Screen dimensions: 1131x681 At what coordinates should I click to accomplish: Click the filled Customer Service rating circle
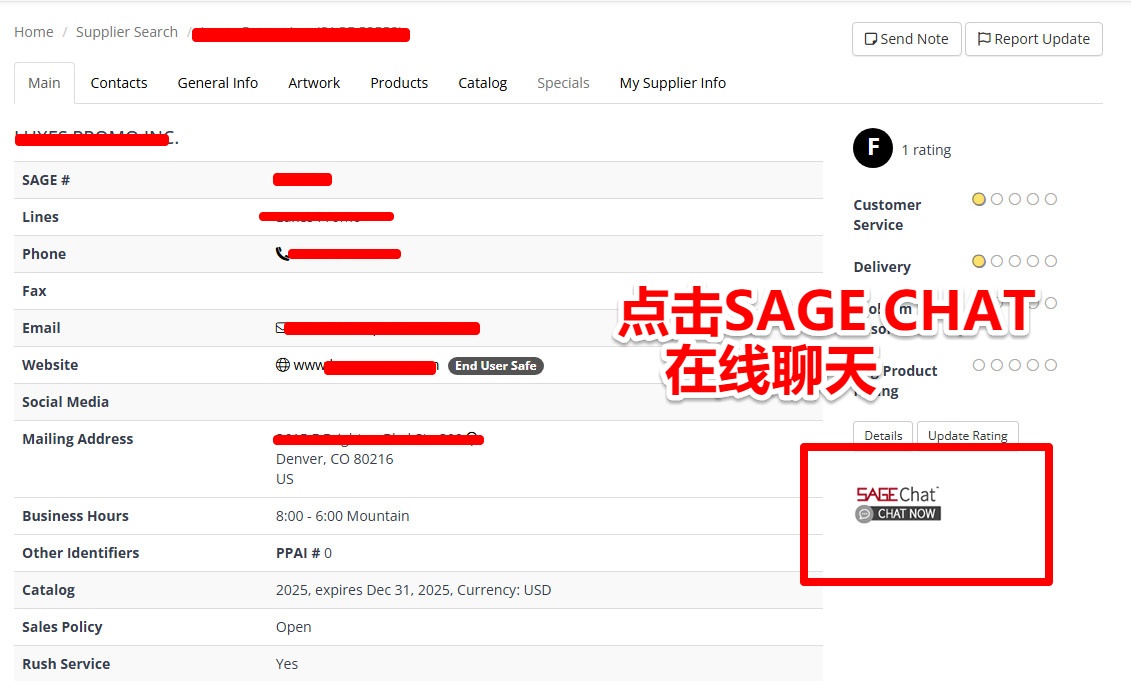point(979,199)
